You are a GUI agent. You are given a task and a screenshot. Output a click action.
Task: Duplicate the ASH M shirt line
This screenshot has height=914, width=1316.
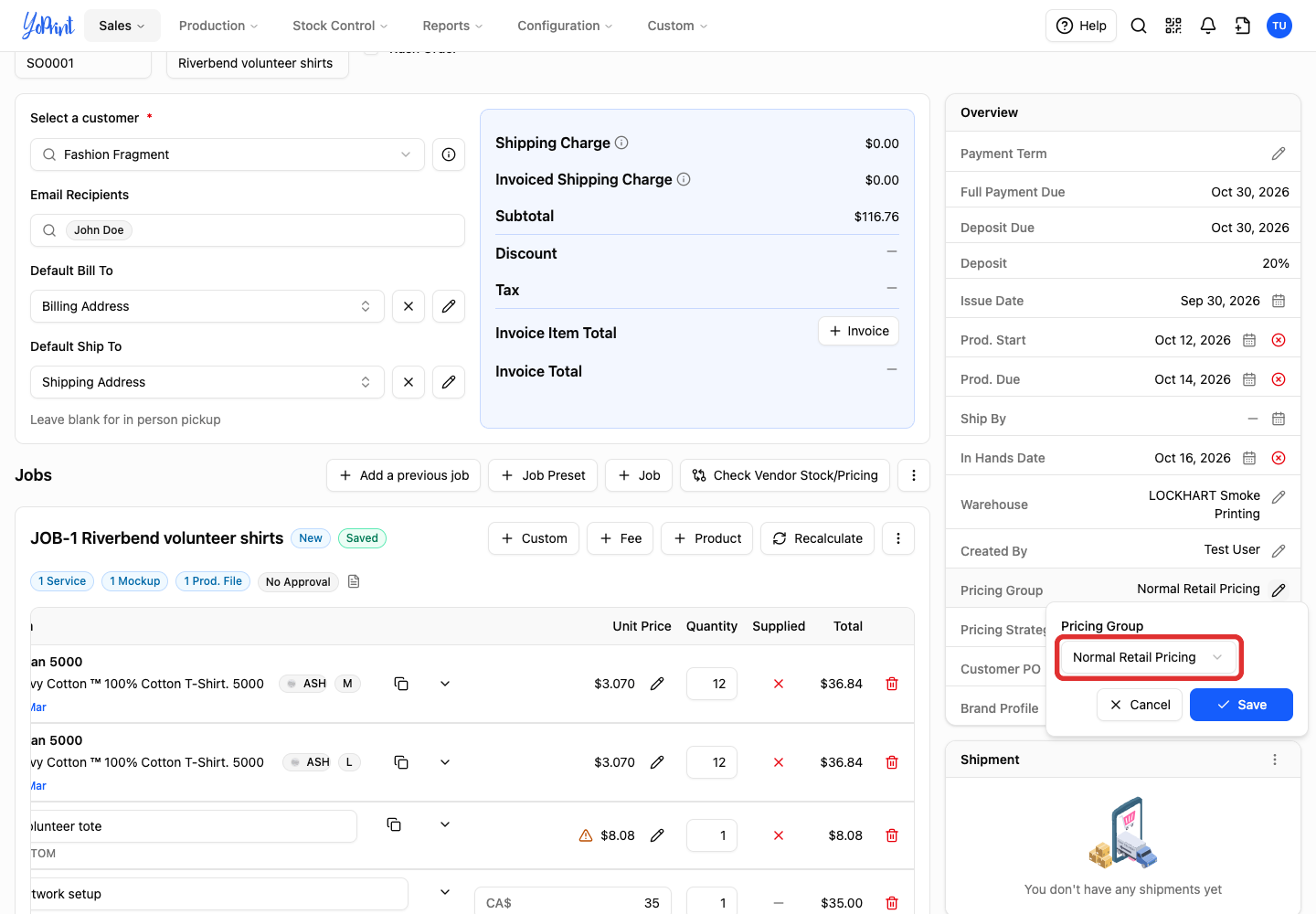click(x=401, y=684)
